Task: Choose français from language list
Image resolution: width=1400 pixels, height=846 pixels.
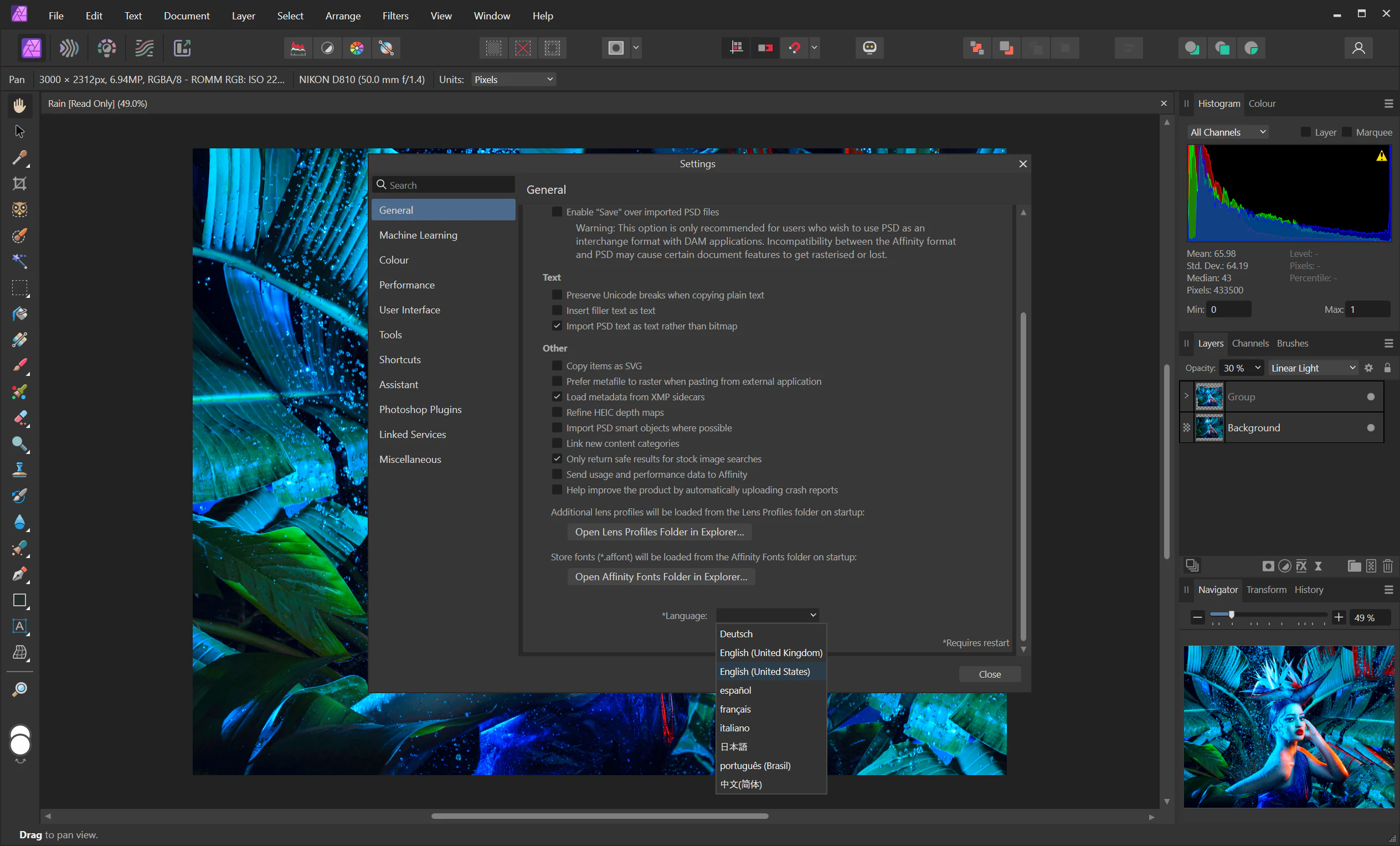Action: [x=735, y=709]
